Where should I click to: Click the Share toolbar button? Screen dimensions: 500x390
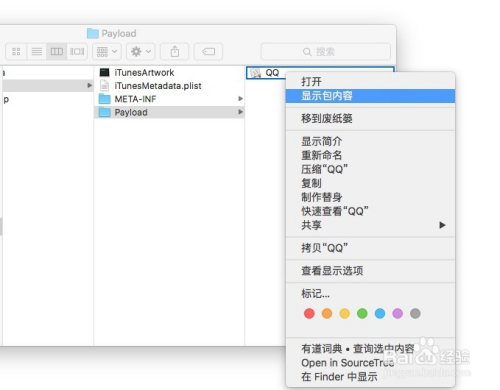click(175, 52)
